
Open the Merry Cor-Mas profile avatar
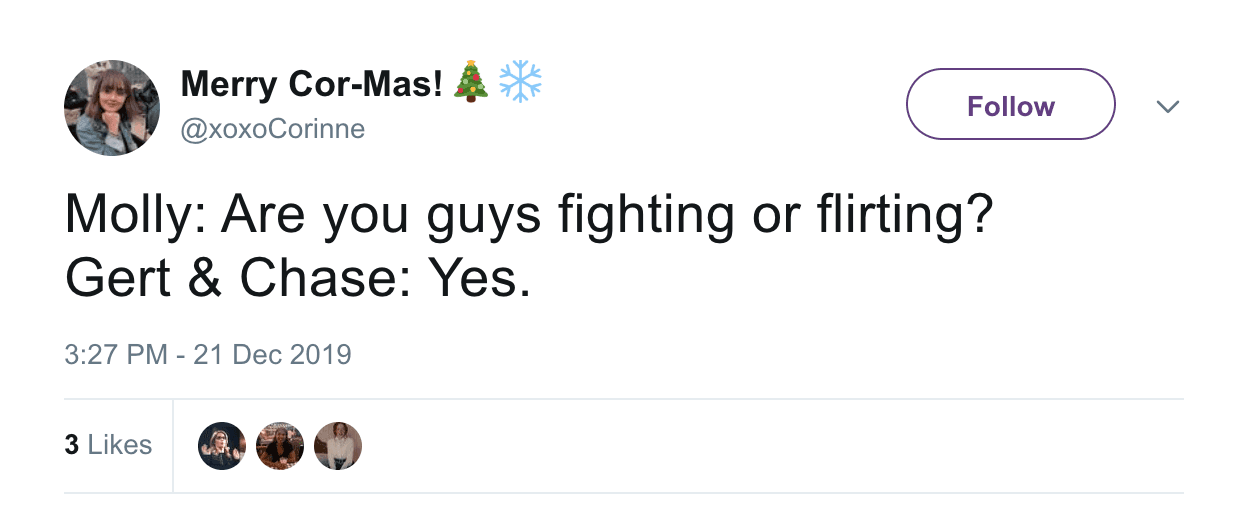[112, 108]
